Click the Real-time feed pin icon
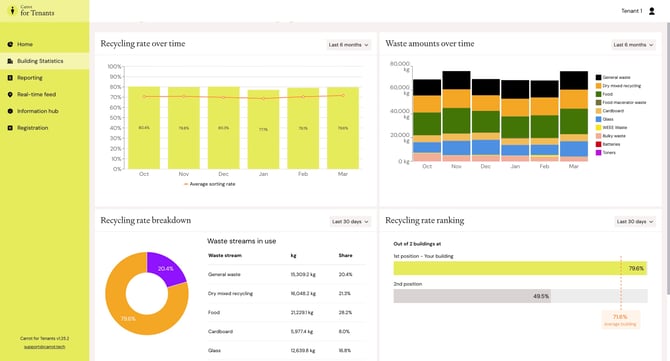This screenshot has height=361, width=670. click(x=10, y=94)
